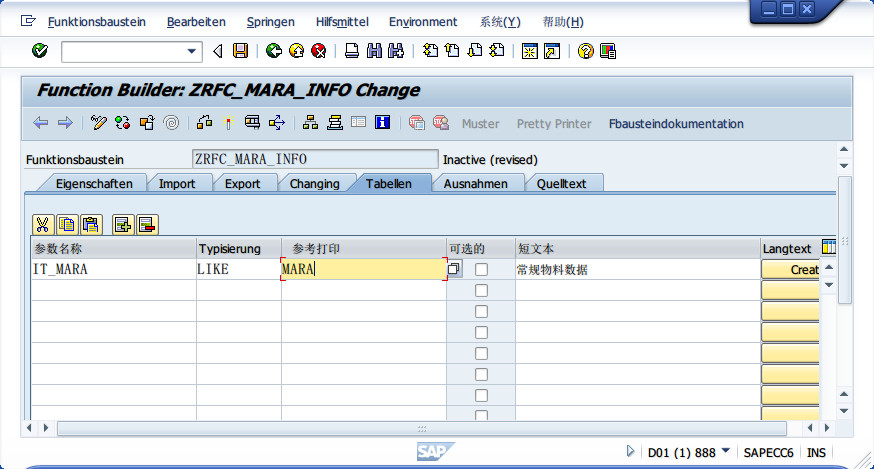Click the red Cancel icon
874x469 pixels.
(x=318, y=51)
